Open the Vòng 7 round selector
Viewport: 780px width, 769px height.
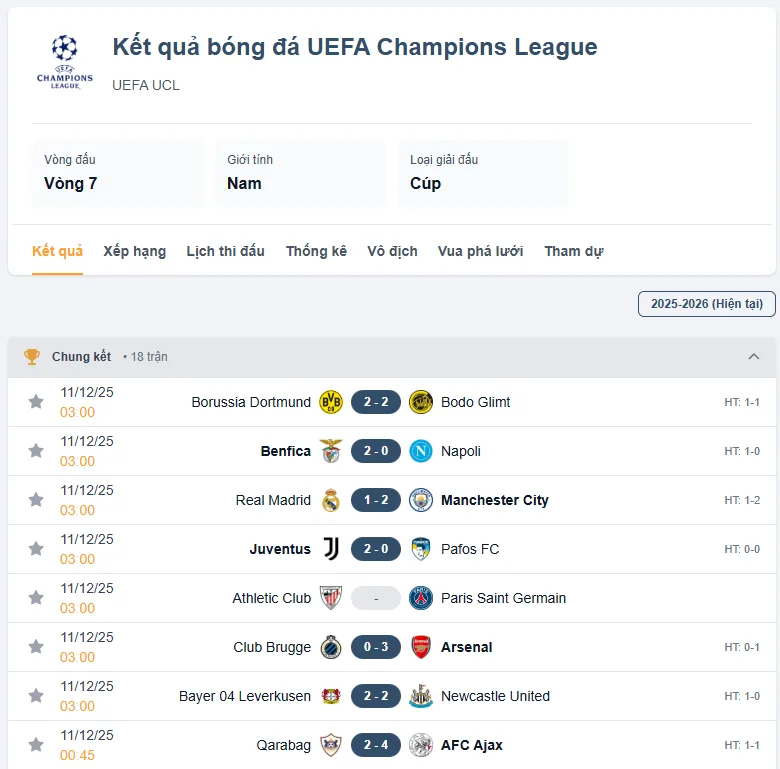pyautogui.click(x=117, y=173)
